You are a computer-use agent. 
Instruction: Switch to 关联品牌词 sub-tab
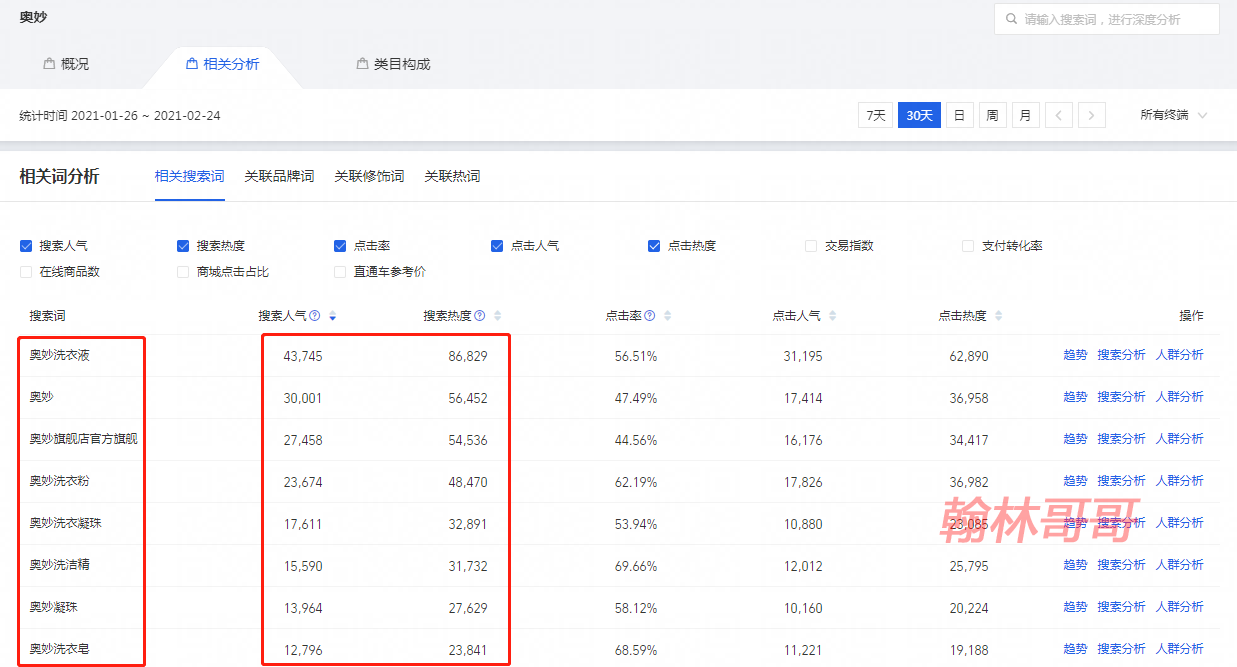[279, 176]
